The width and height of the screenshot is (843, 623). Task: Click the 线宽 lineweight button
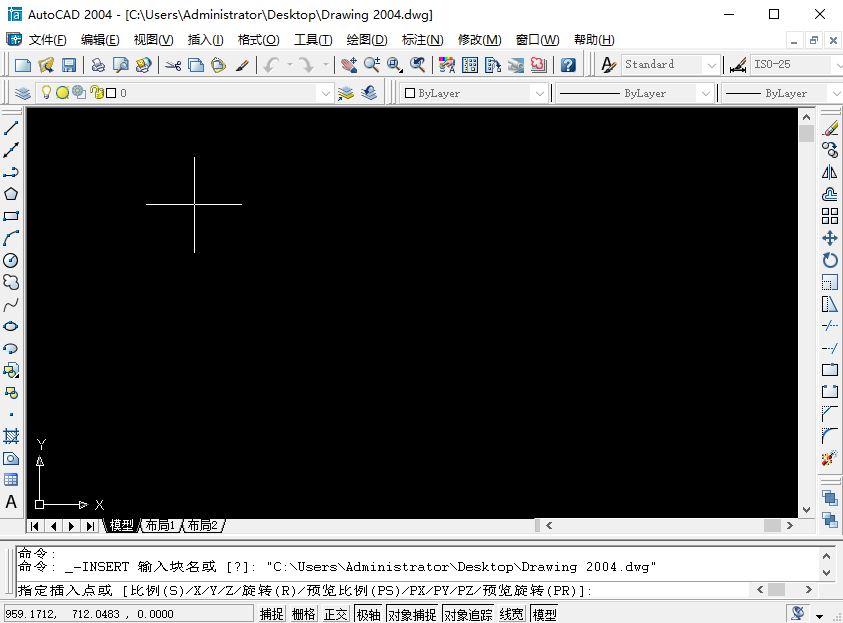coord(512,614)
